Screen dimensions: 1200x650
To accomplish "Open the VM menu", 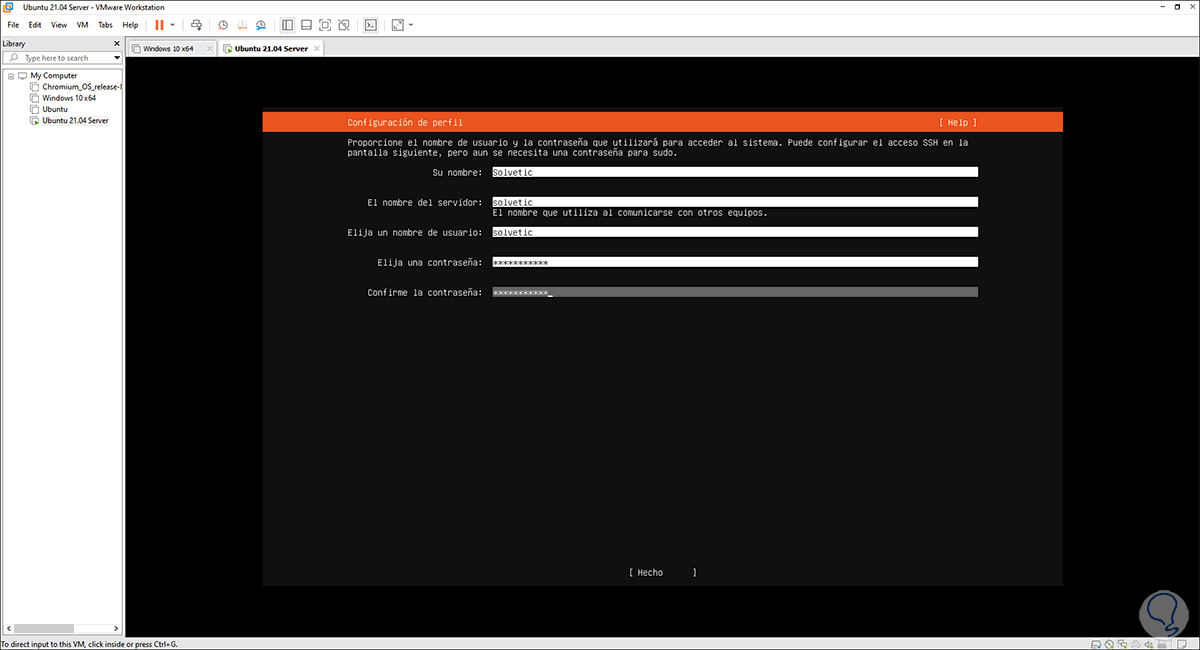I will [82, 24].
